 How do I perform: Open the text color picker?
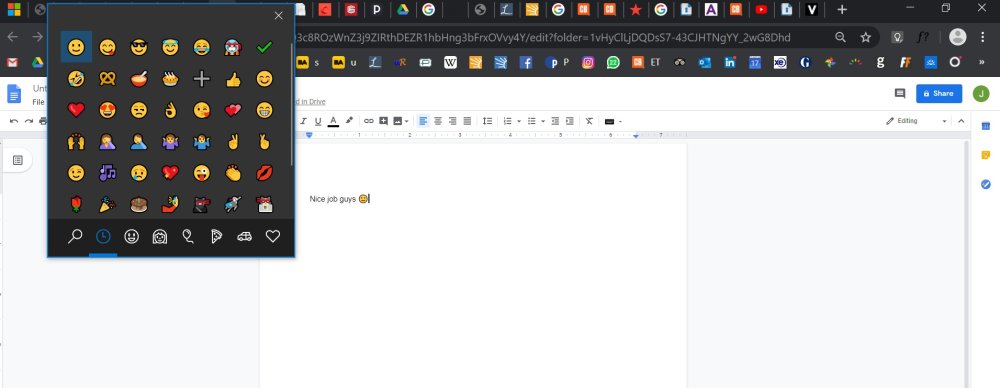pyautogui.click(x=333, y=121)
